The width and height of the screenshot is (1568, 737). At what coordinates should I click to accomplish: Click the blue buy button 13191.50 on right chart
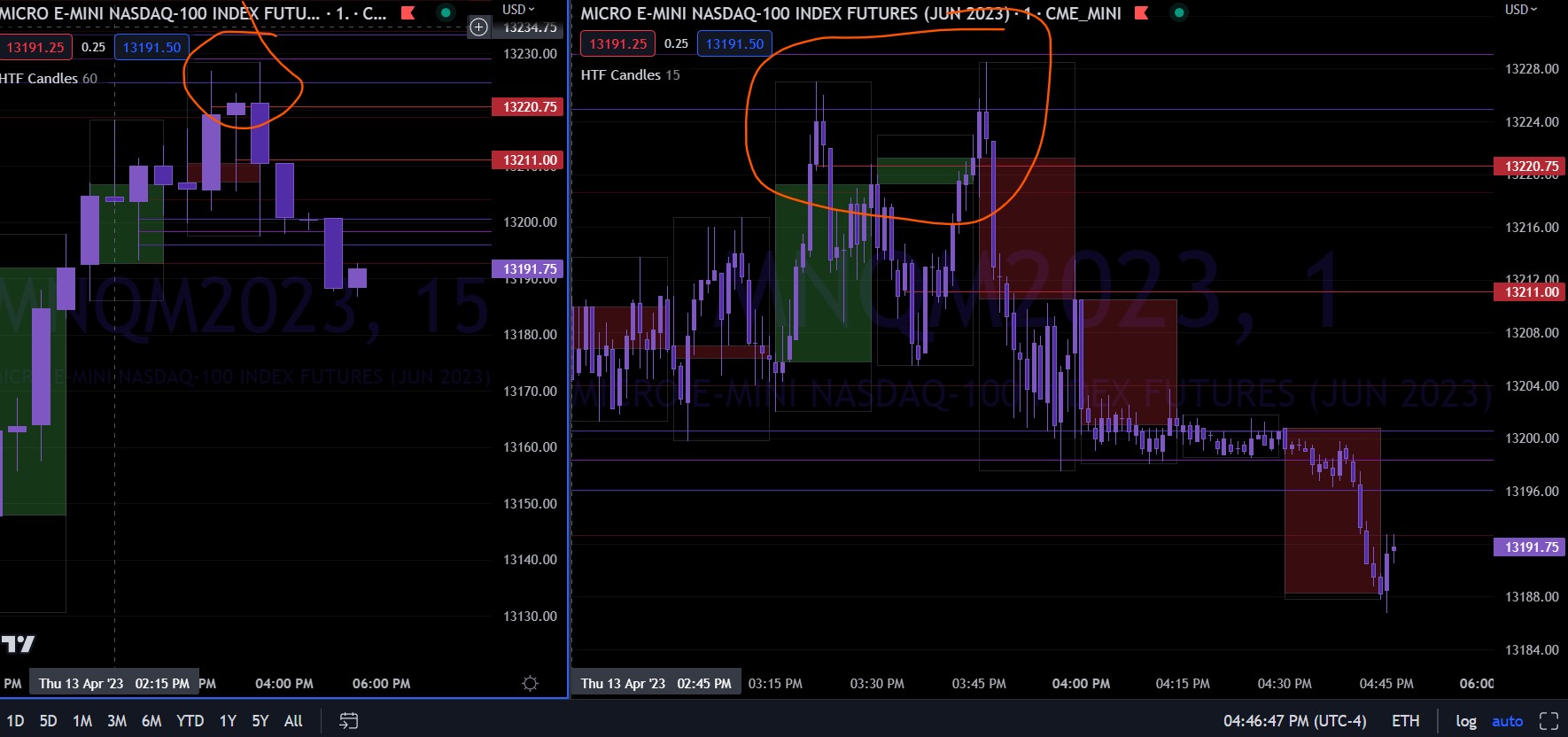[734, 43]
